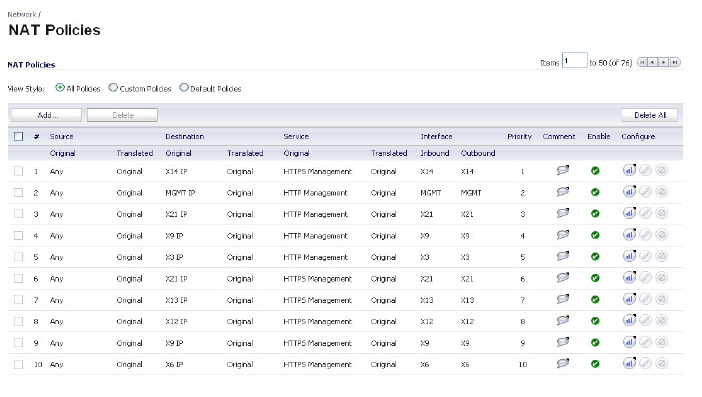View comment bubble for policy 3
702x397 pixels.
pyautogui.click(x=563, y=213)
